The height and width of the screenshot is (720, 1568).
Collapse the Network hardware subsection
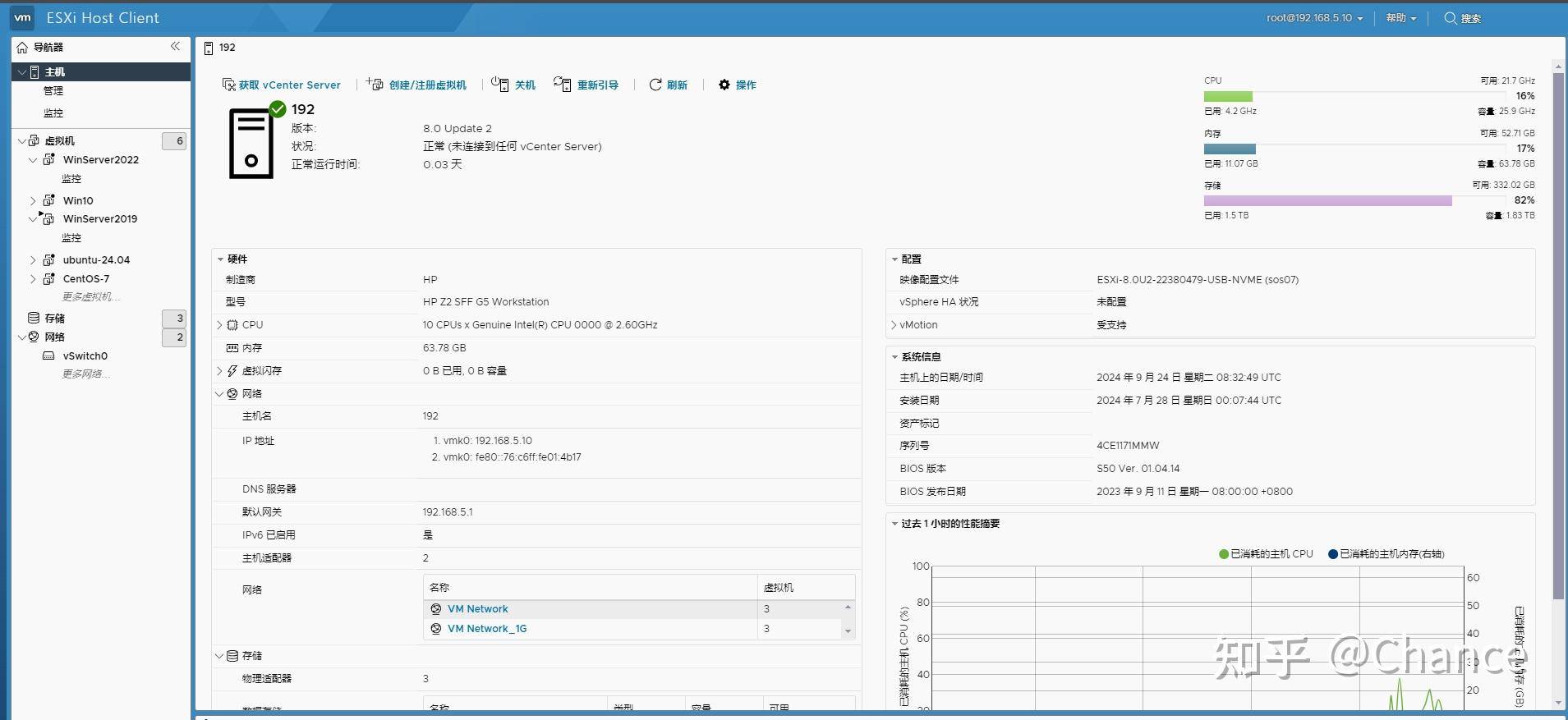pos(219,394)
